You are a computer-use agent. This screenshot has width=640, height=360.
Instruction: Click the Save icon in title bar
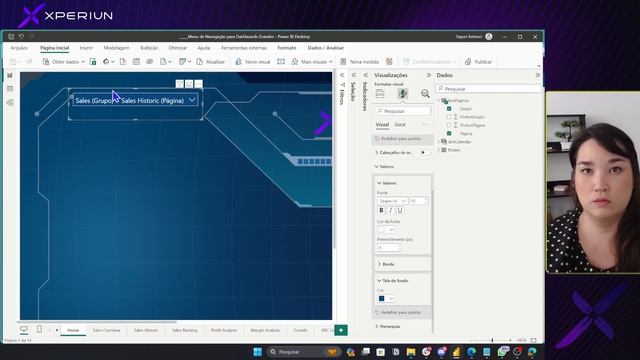[11, 37]
